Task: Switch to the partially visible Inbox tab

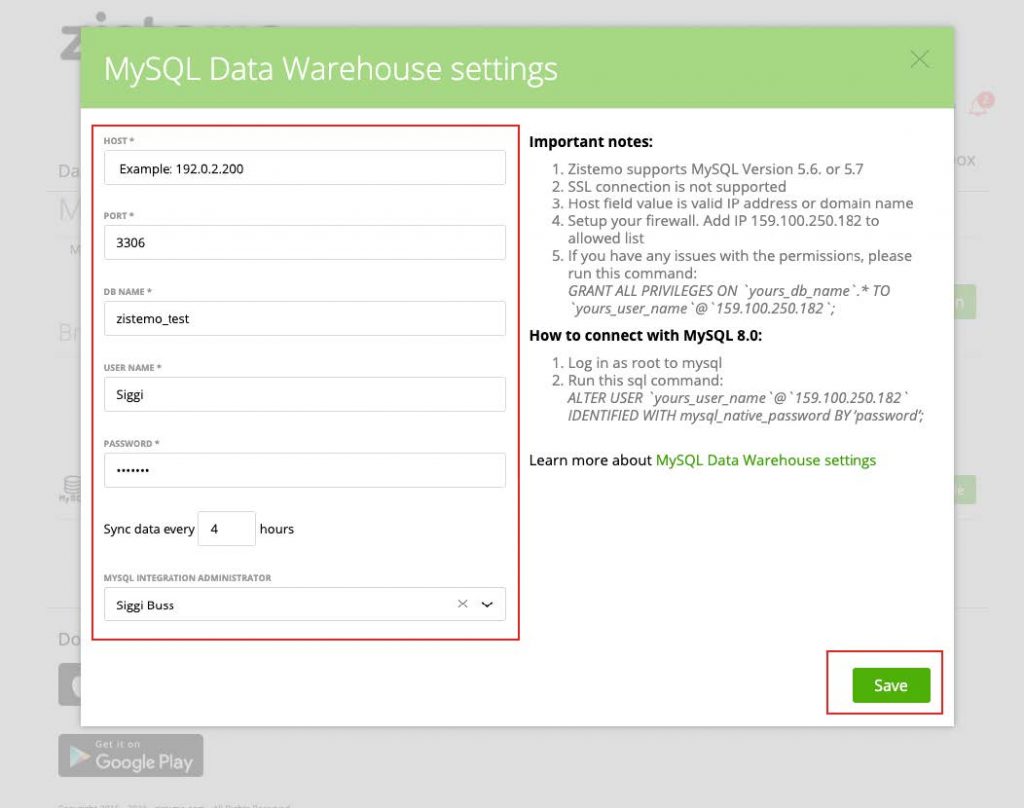Action: 965,161
